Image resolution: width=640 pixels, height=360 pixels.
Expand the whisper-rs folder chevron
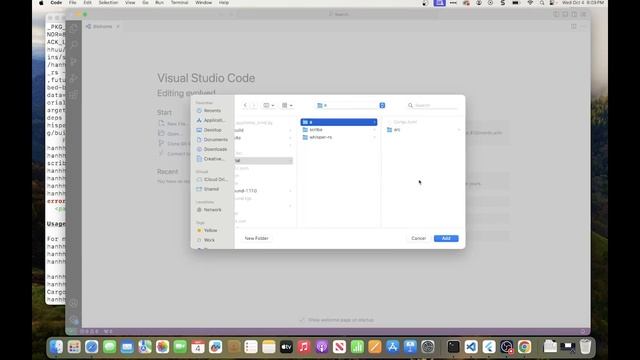tap(374, 138)
